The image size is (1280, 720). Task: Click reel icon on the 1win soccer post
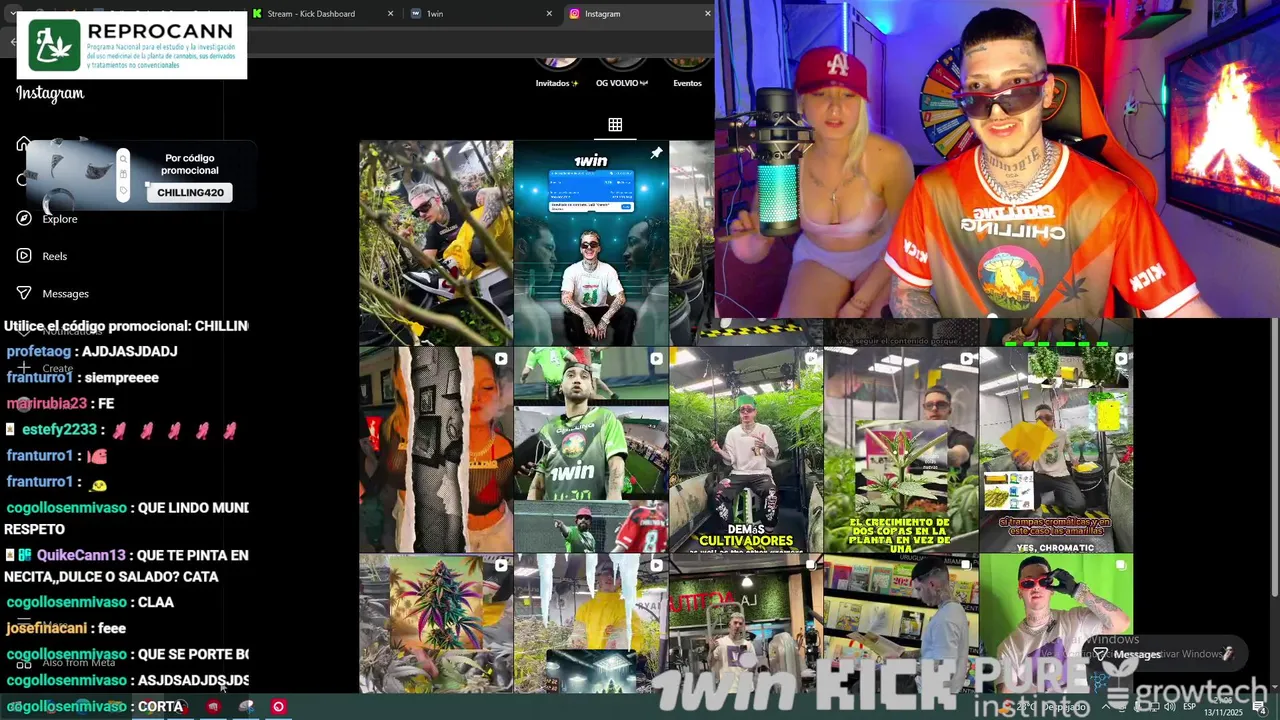click(656, 359)
